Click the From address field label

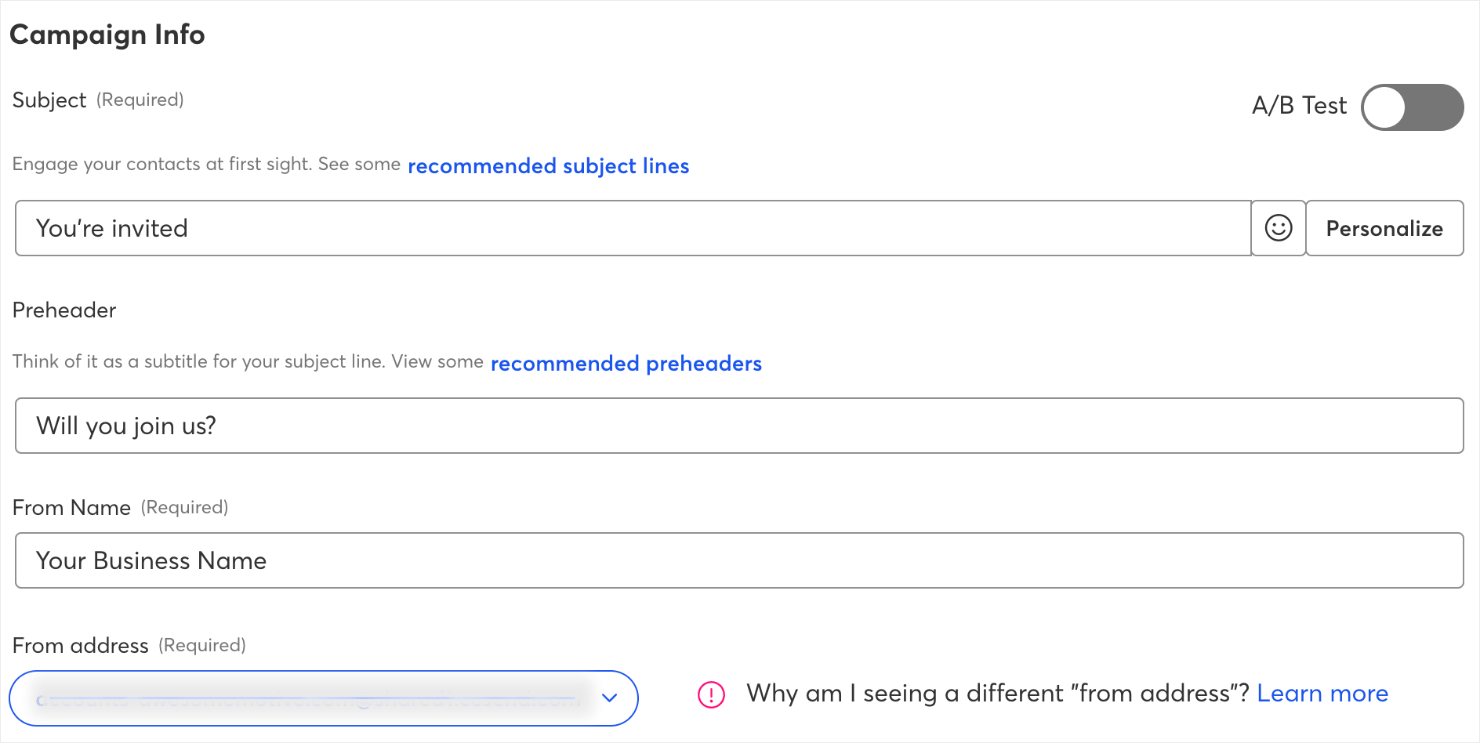[x=80, y=646]
